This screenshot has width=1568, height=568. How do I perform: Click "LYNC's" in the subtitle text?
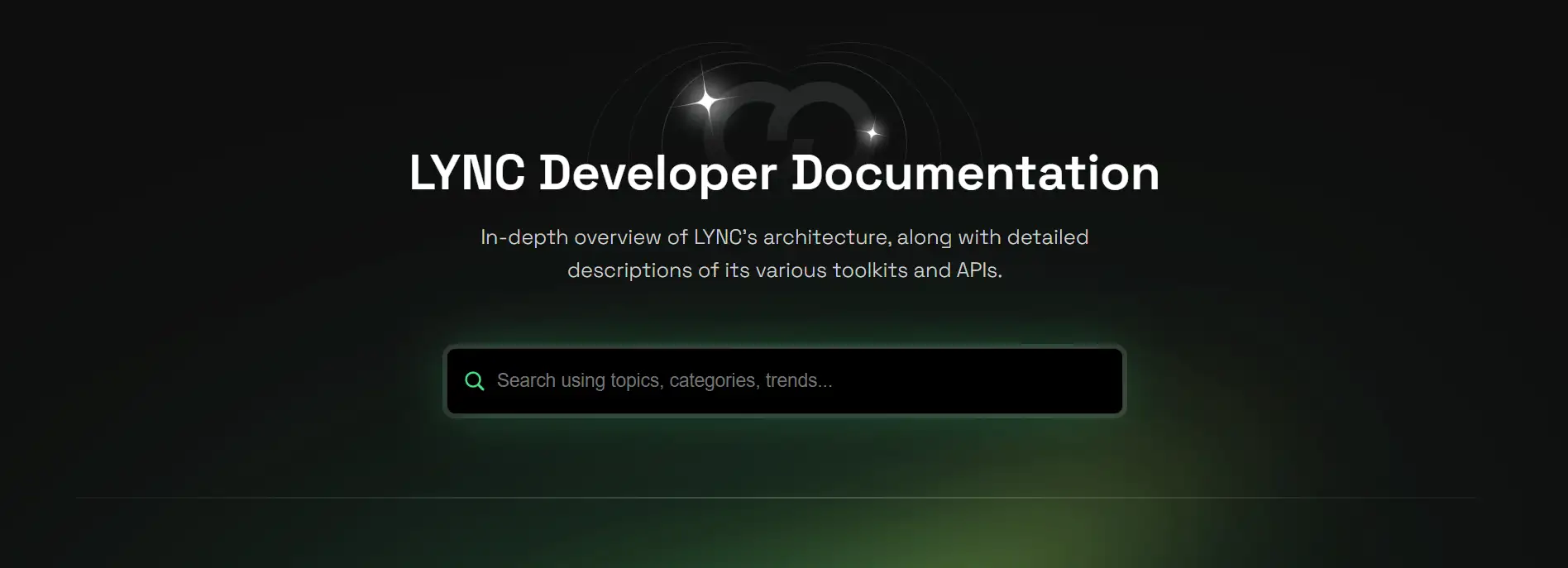[x=725, y=237]
